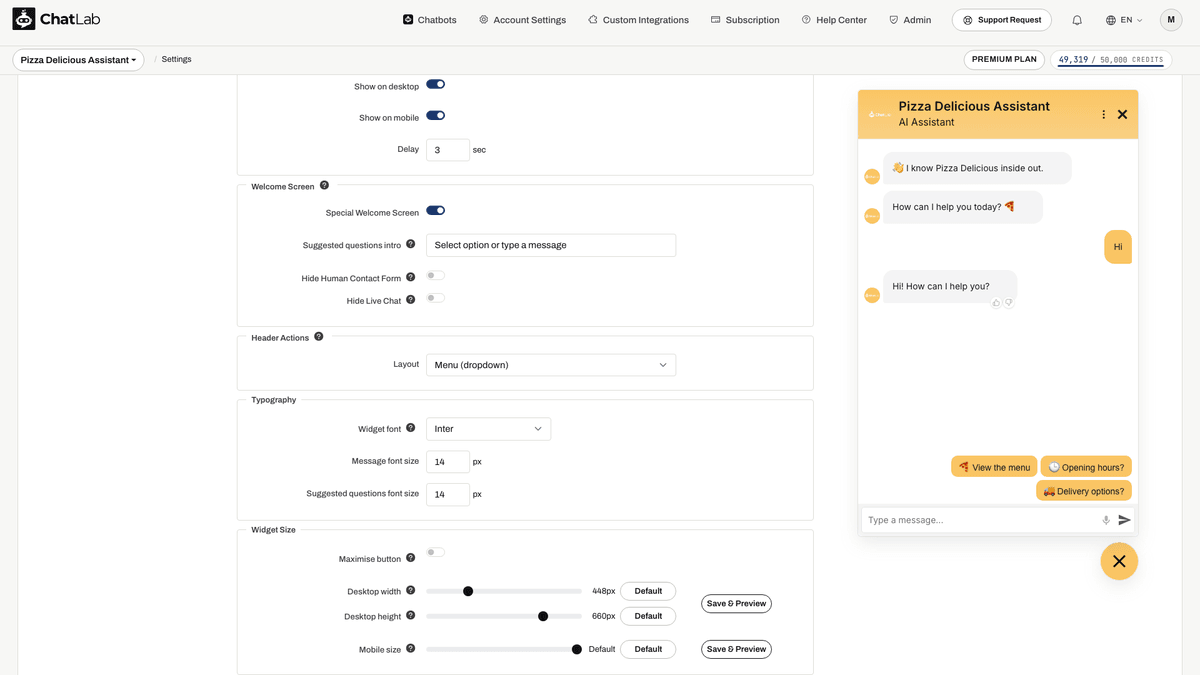
Task: Click the thumbs up icon on bot reply
Action: pyautogui.click(x=996, y=303)
